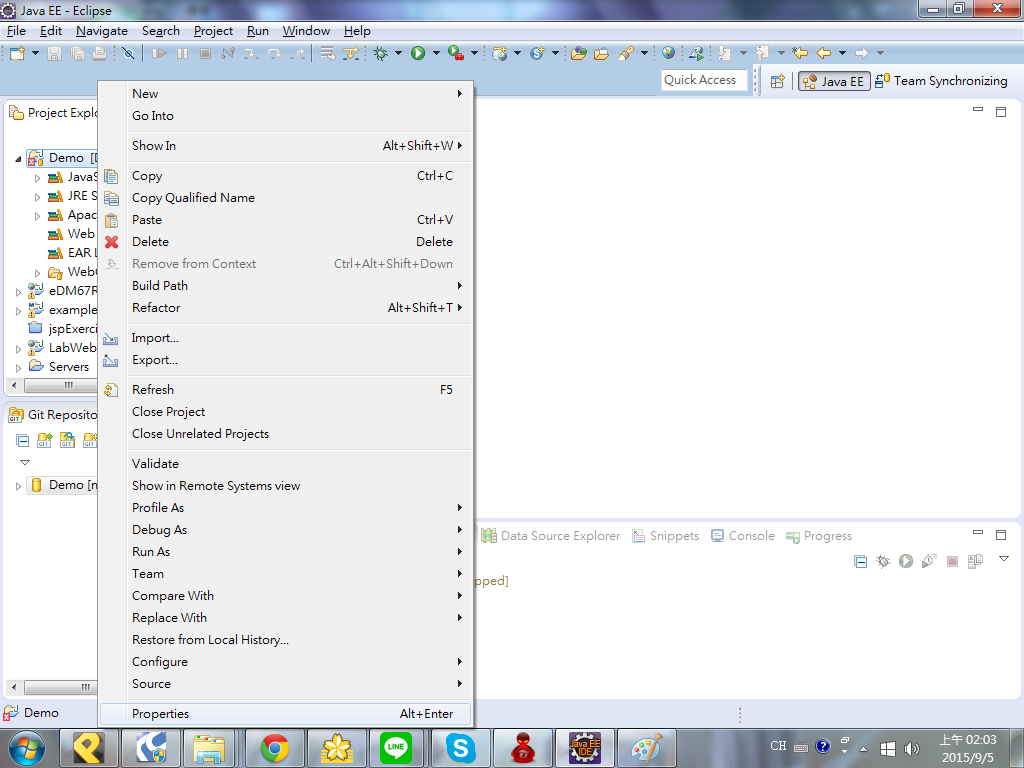Click the New Servlet icon
The height and width of the screenshot is (768, 1024).
(x=537, y=53)
